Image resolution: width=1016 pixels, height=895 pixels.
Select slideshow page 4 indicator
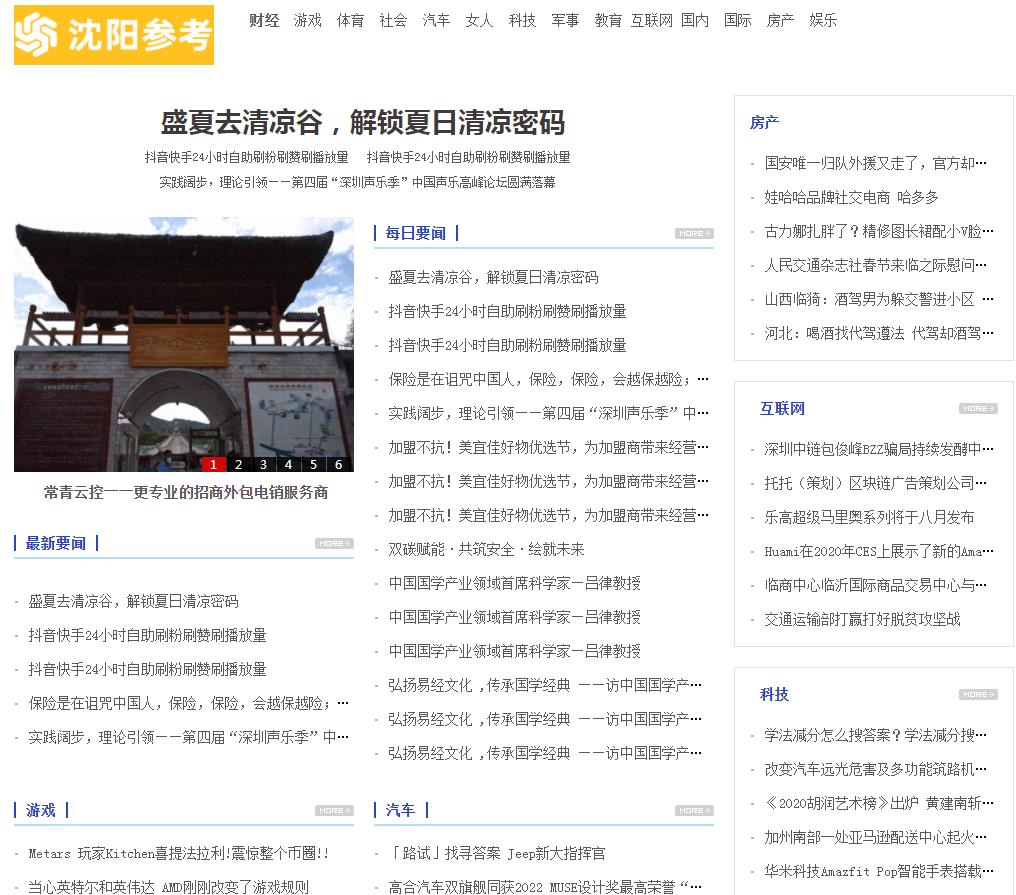click(288, 464)
